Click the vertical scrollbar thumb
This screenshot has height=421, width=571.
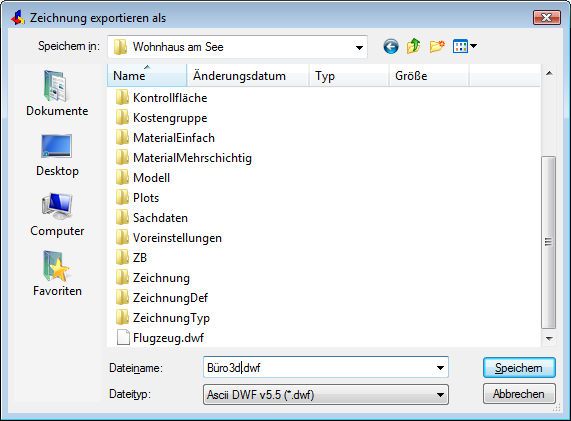tap(548, 242)
